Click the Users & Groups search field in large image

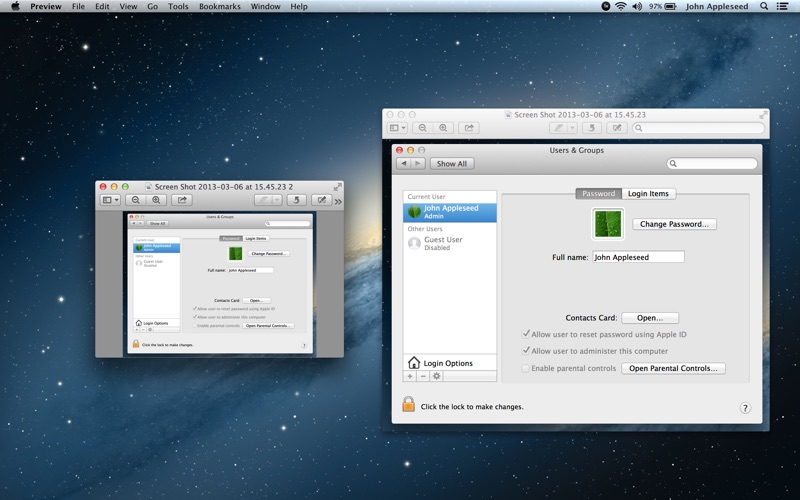[712, 164]
